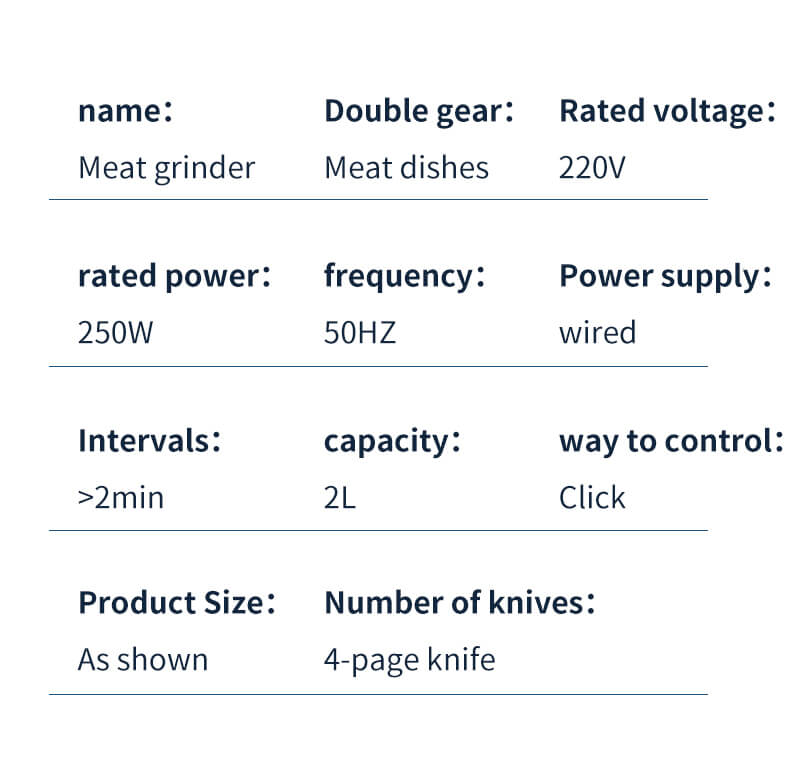Click the 'name:' label
This screenshot has width=800, height=775.
click(x=126, y=111)
